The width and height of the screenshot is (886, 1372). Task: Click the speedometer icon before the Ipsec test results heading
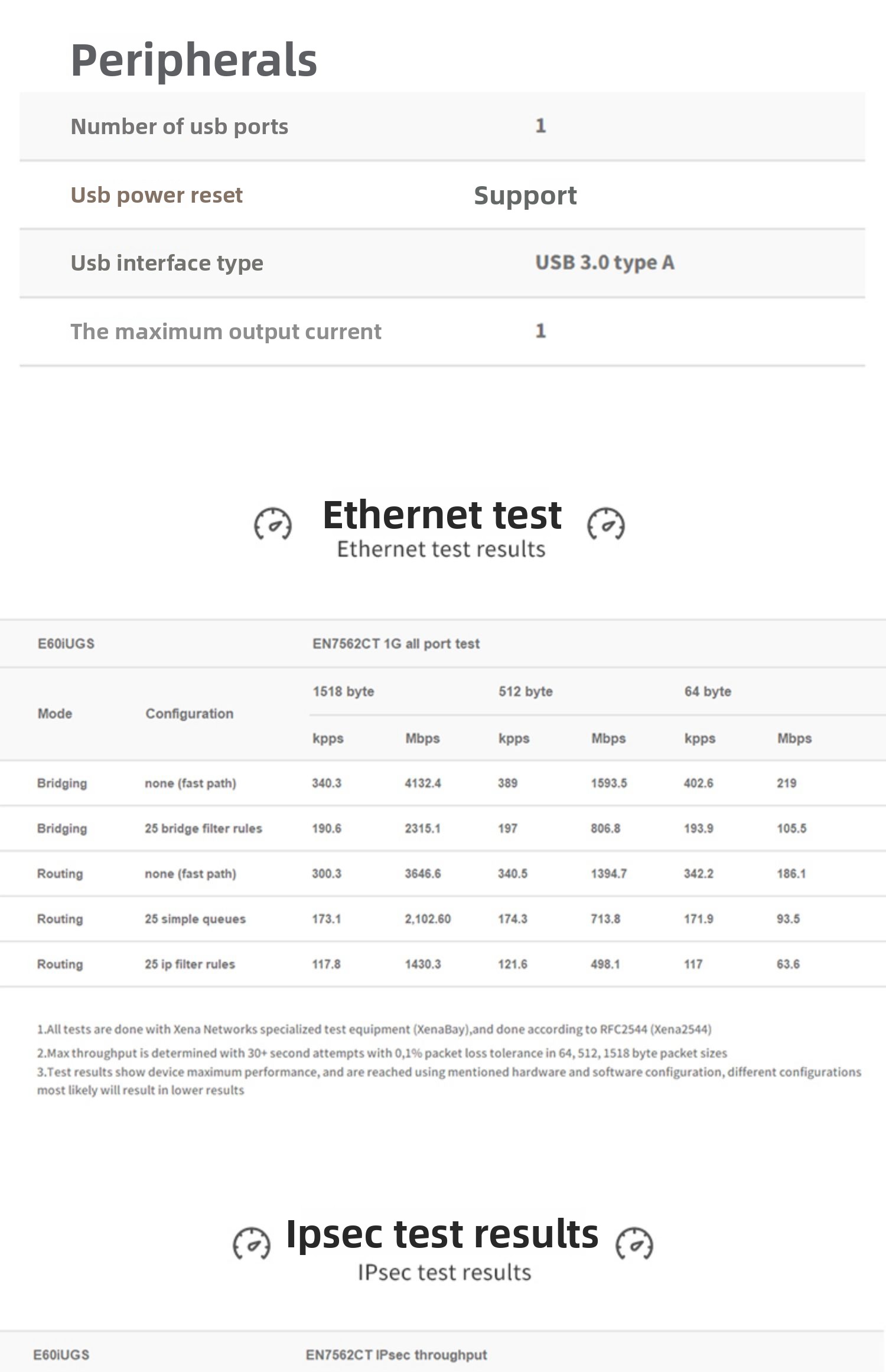coord(251,1243)
